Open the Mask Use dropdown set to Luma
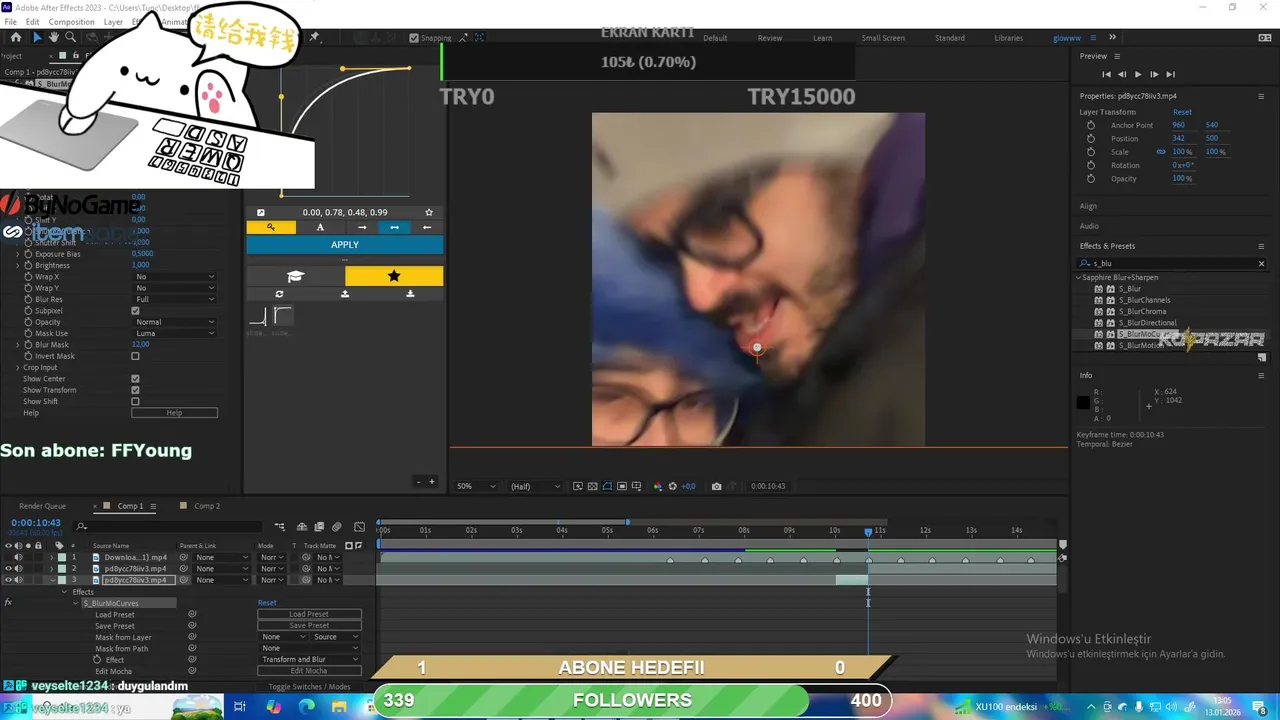 [x=174, y=333]
